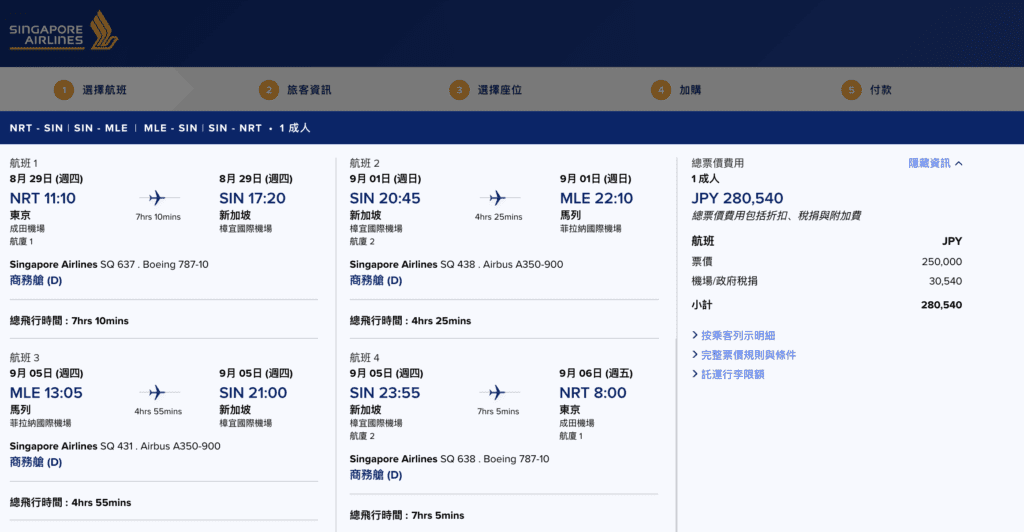
Task: Click 總飛行時間 : 4hrs 25mins
Action: coord(410,321)
